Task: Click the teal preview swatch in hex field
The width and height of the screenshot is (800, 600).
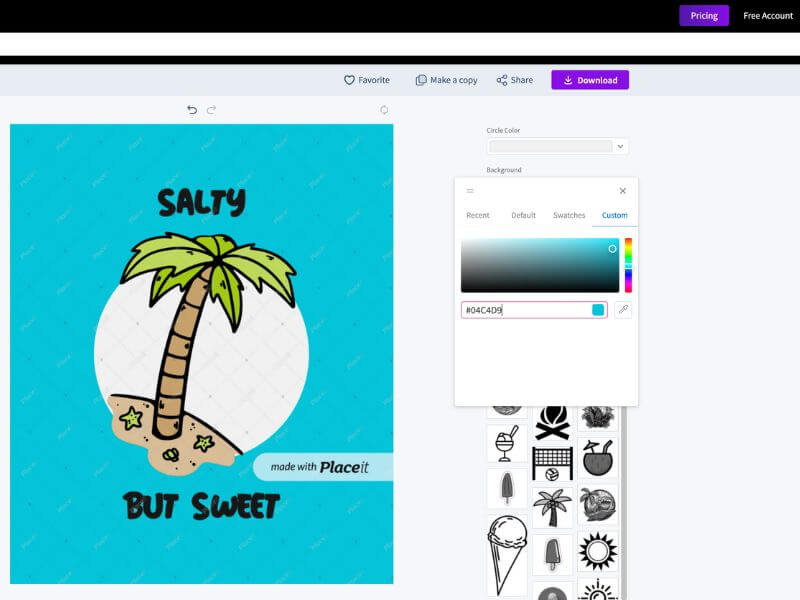Action: coord(598,310)
